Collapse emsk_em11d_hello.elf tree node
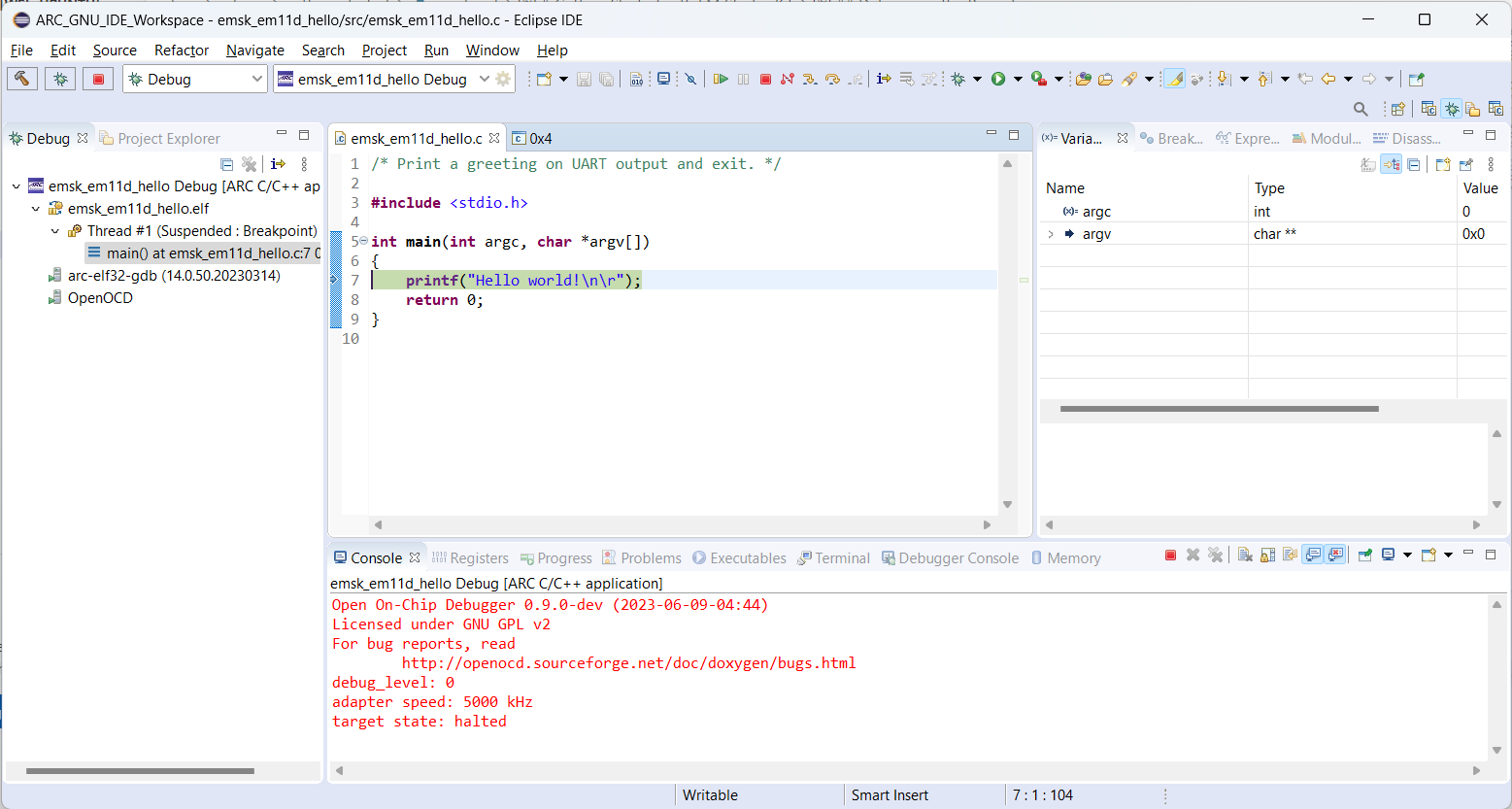 tap(36, 208)
